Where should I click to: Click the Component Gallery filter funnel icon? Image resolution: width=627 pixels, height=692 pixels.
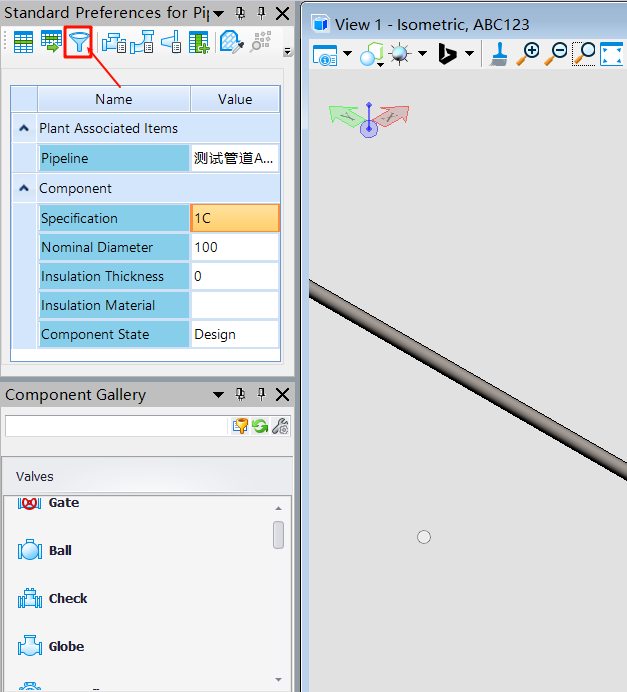240,426
